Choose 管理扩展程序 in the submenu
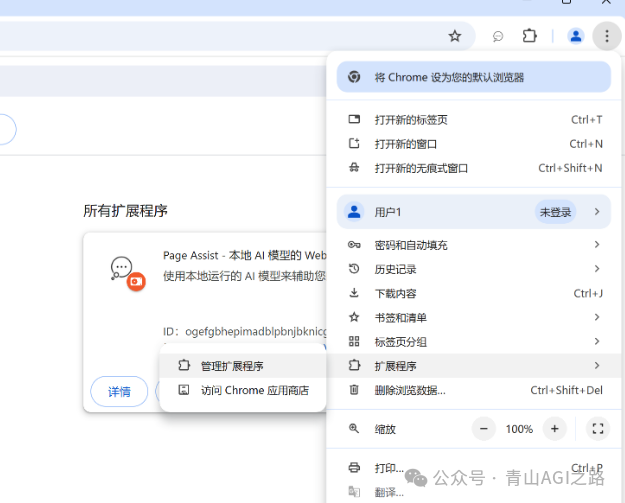The width and height of the screenshot is (625, 503). pyautogui.click(x=243, y=365)
